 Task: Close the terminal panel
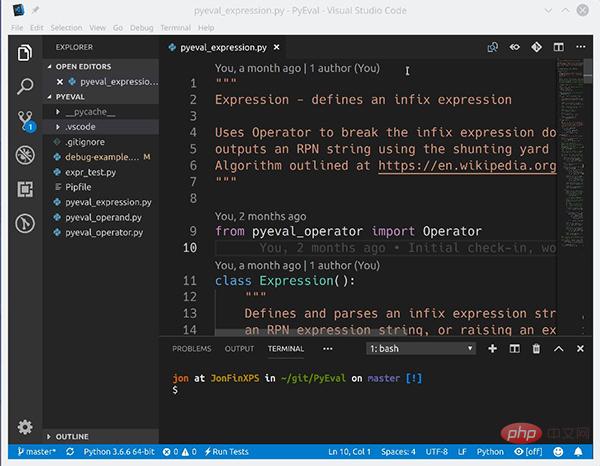click(x=580, y=349)
